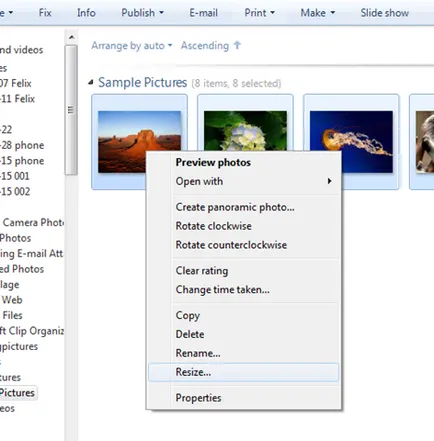Click the Ascending sort arrow icon
Viewport: 434px width, 441px height.
pyautogui.click(x=237, y=45)
